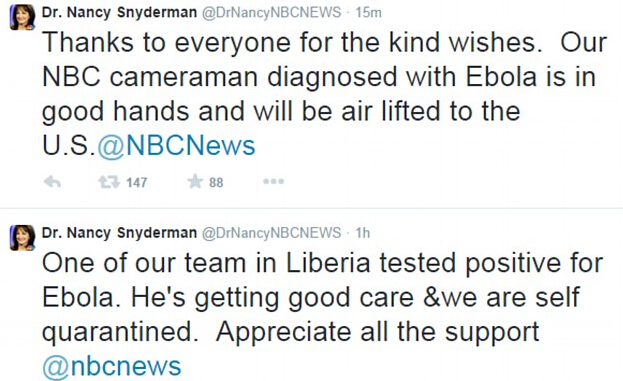Open the 1h timestamp permalink
Screen dimensions: 623x381
[x=362, y=233]
